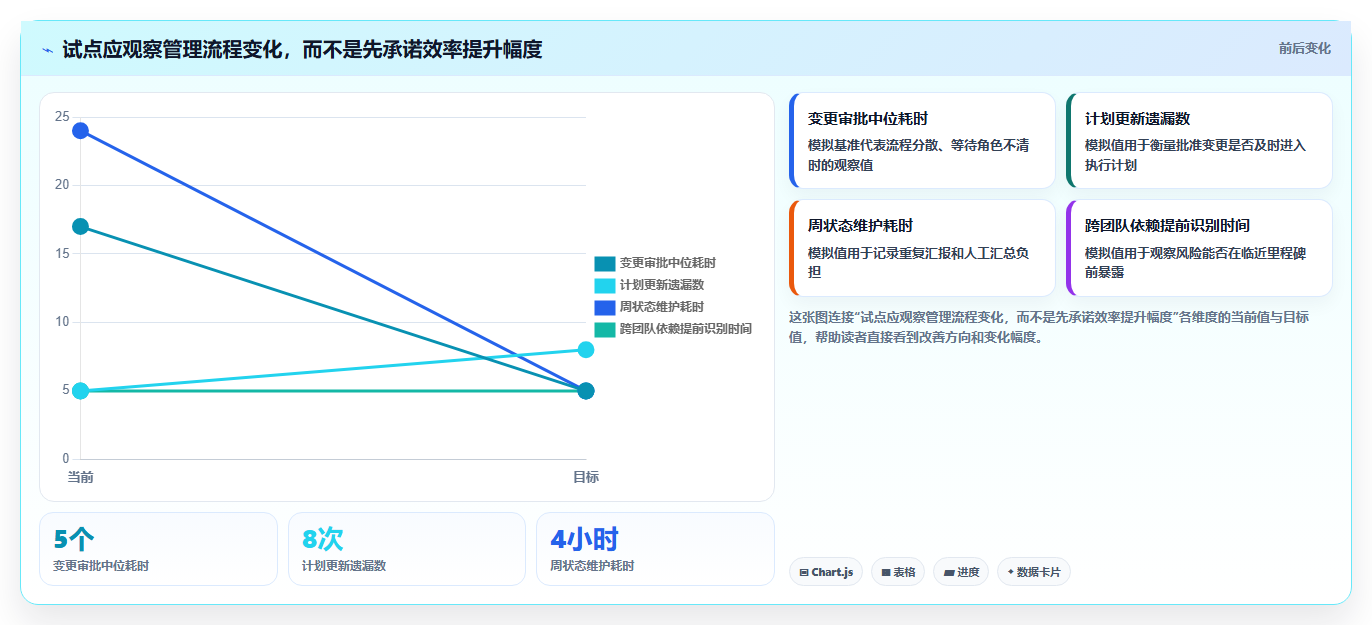Open the 计划更新遗漏数 description card
1372x625 pixels.
click(1199, 140)
